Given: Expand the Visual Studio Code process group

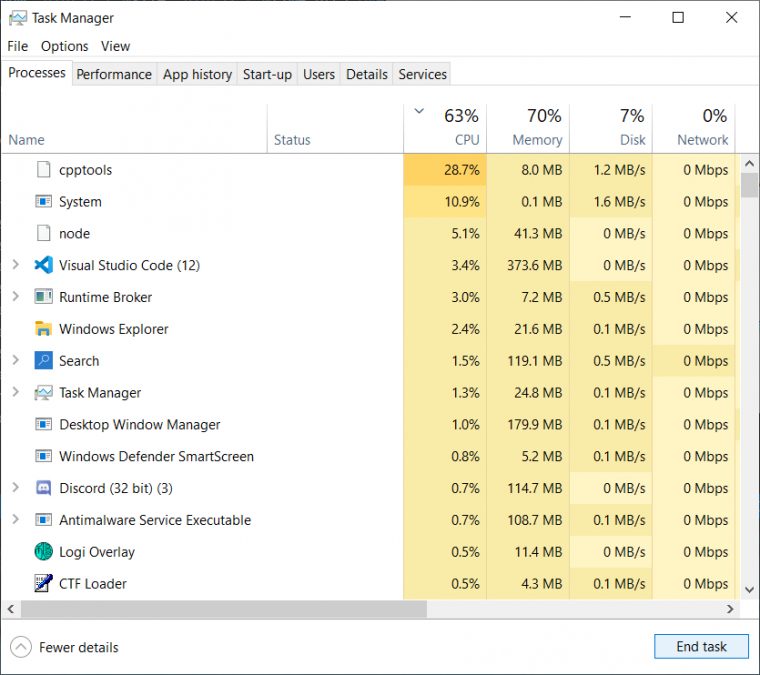Looking at the screenshot, I should 16,265.
